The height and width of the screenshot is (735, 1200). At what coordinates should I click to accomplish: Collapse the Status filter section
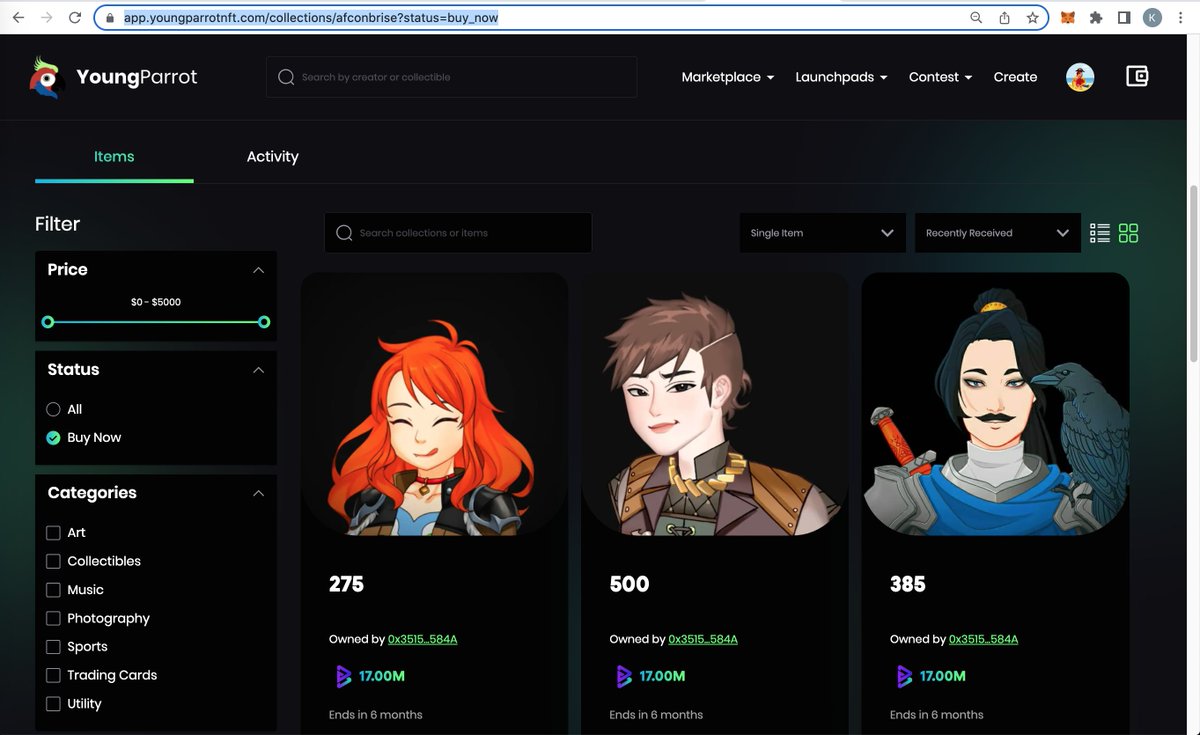(259, 370)
